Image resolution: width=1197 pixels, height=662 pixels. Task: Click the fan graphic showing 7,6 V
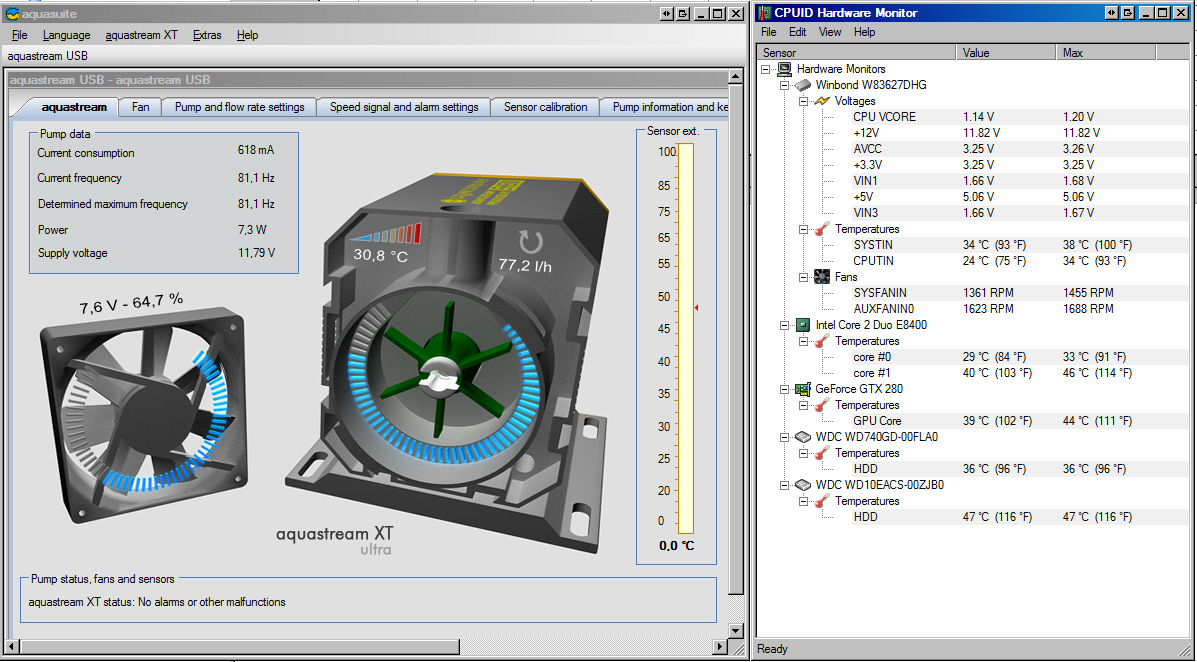coord(144,415)
